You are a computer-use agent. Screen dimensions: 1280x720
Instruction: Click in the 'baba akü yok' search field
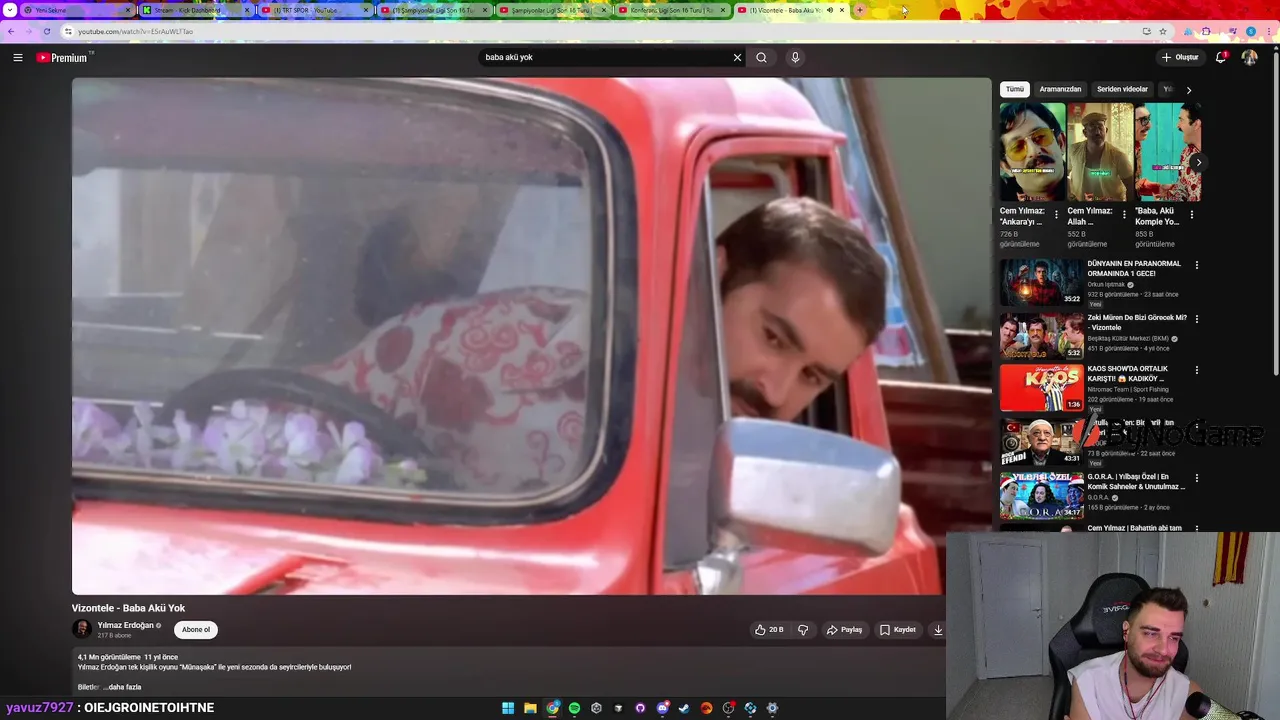(x=605, y=57)
